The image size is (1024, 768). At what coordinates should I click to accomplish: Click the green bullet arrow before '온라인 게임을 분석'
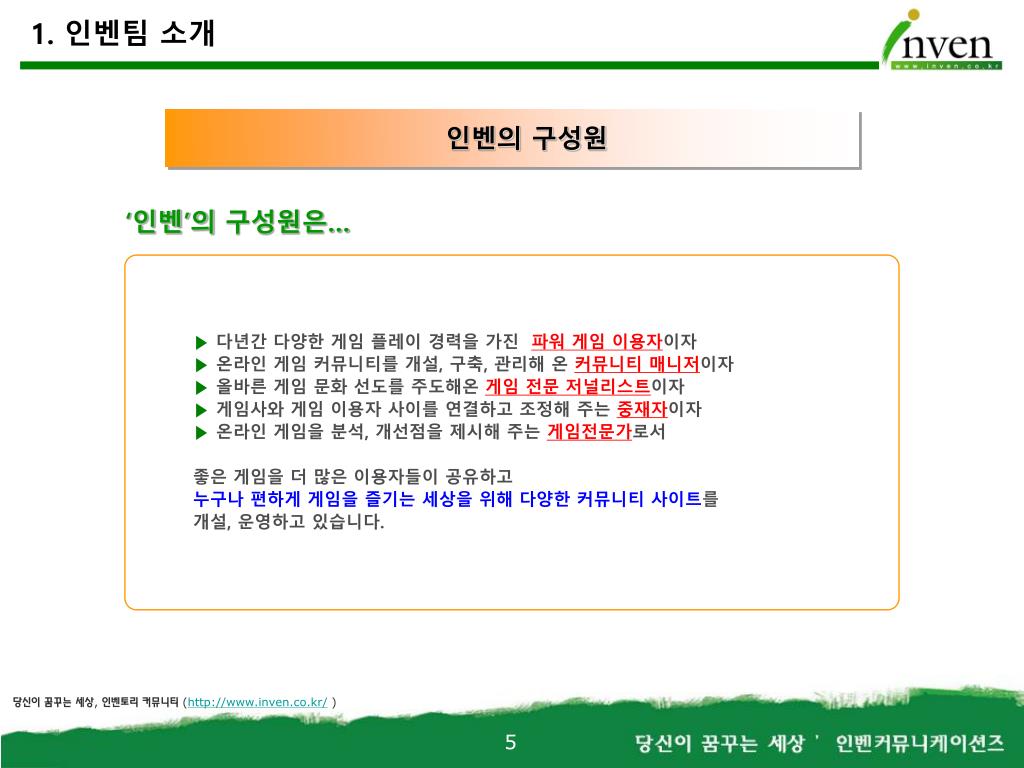point(201,432)
